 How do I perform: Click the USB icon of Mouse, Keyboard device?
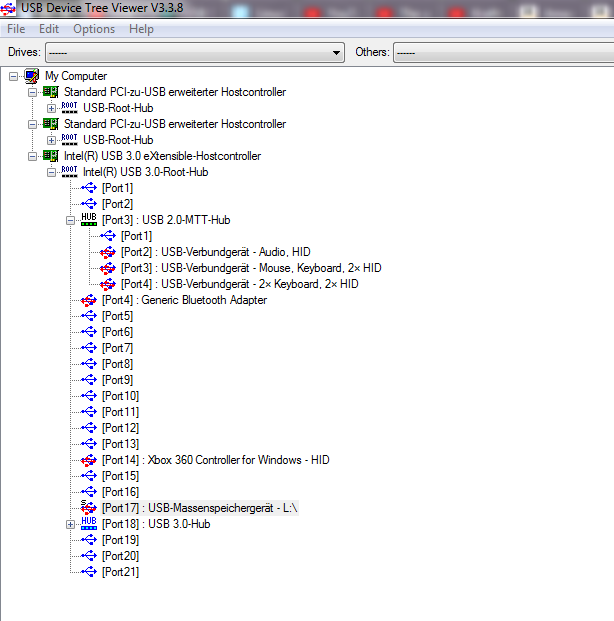coord(107,268)
